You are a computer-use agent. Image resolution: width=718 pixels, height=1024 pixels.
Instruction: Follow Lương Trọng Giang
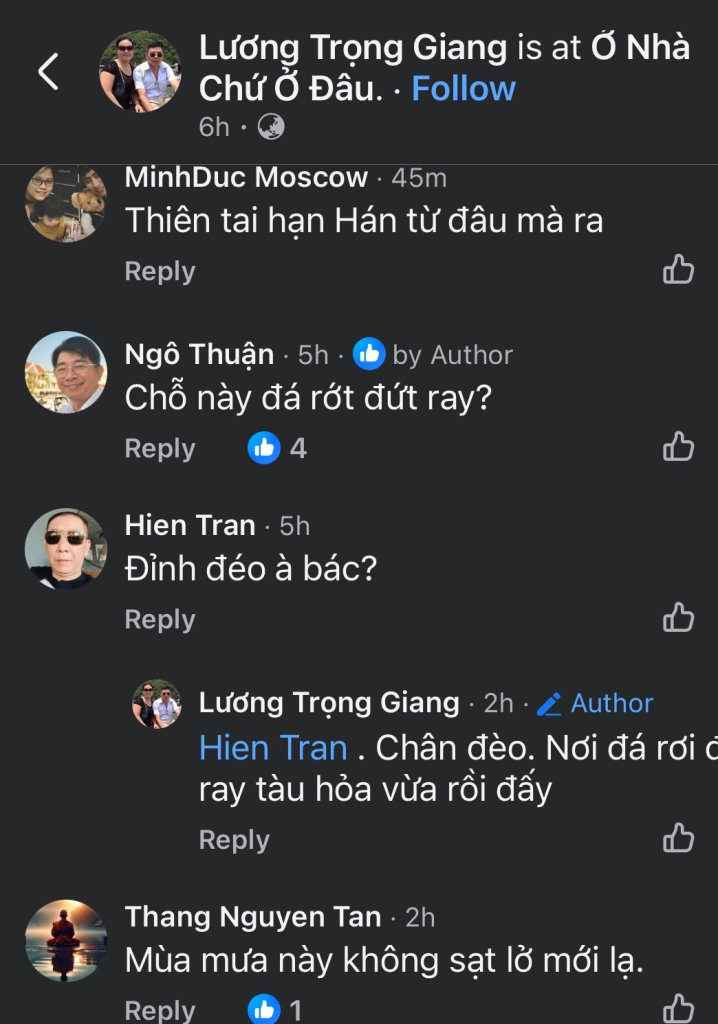click(463, 88)
